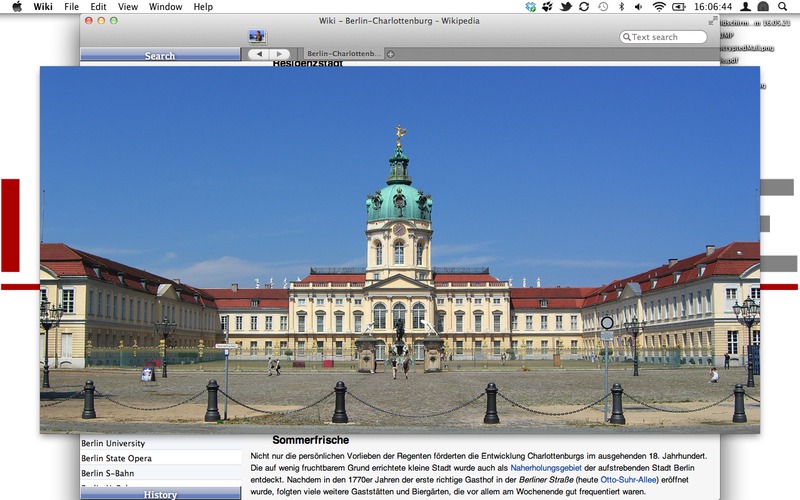Expand the History sidebar section
The height and width of the screenshot is (500, 800).
click(x=160, y=494)
